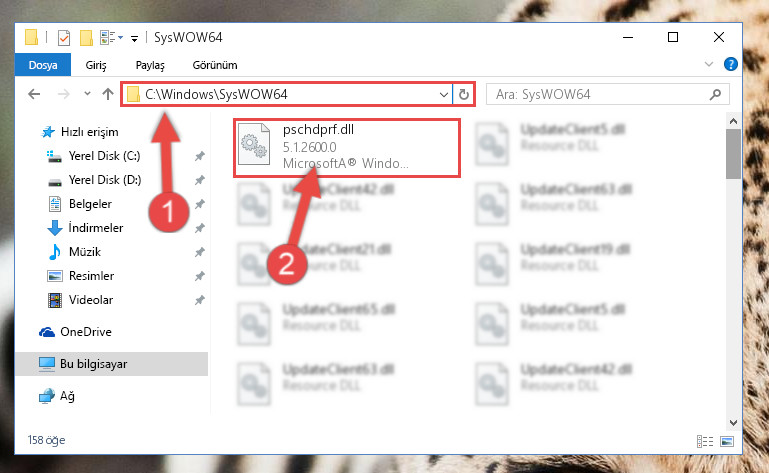This screenshot has height=473, width=769.
Task: Open the Görünüm ribbon tab
Action: [215, 65]
